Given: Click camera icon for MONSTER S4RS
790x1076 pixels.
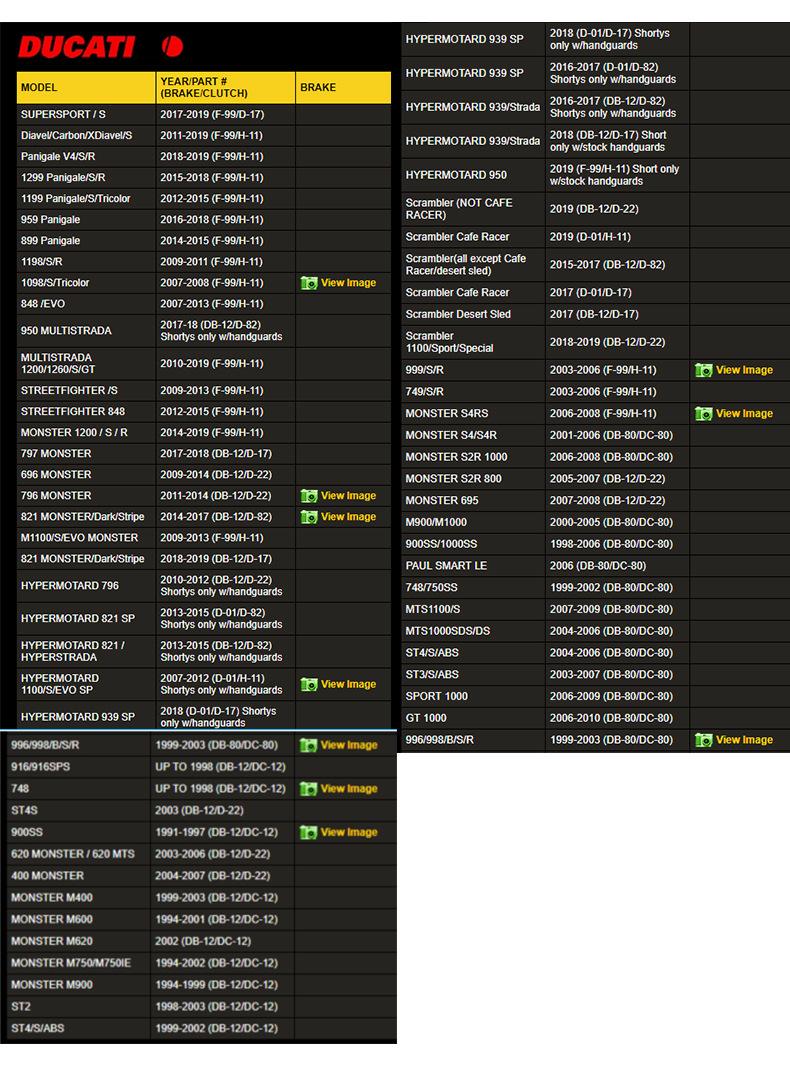Looking at the screenshot, I should coord(704,414).
